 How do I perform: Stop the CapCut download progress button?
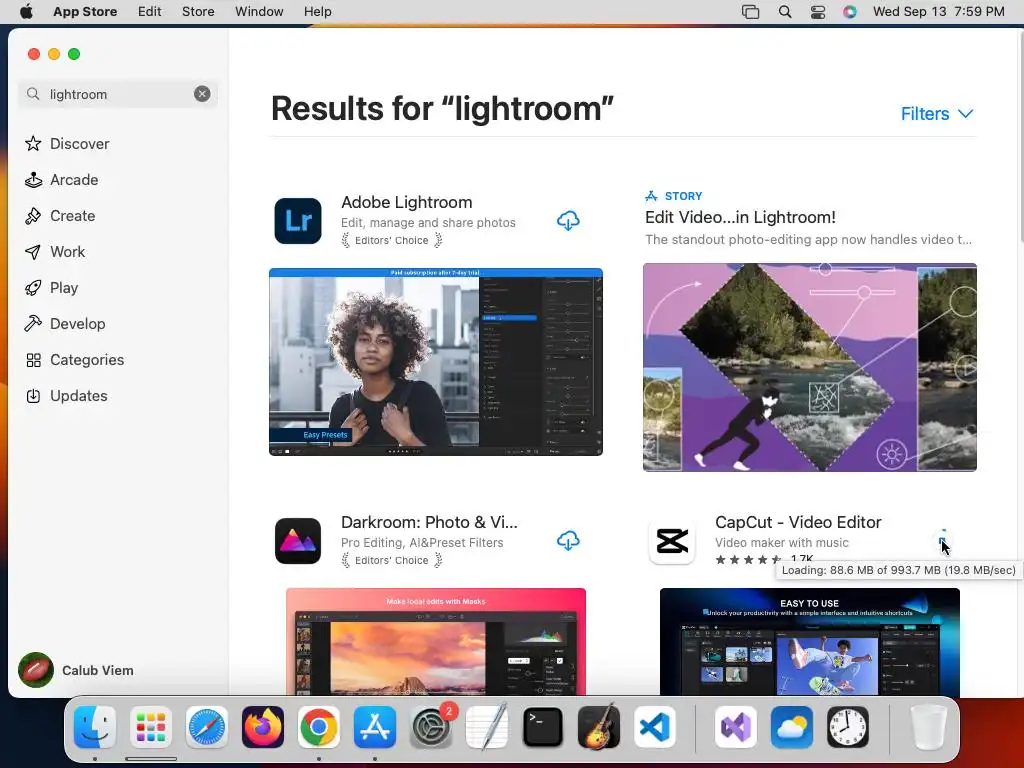point(942,541)
